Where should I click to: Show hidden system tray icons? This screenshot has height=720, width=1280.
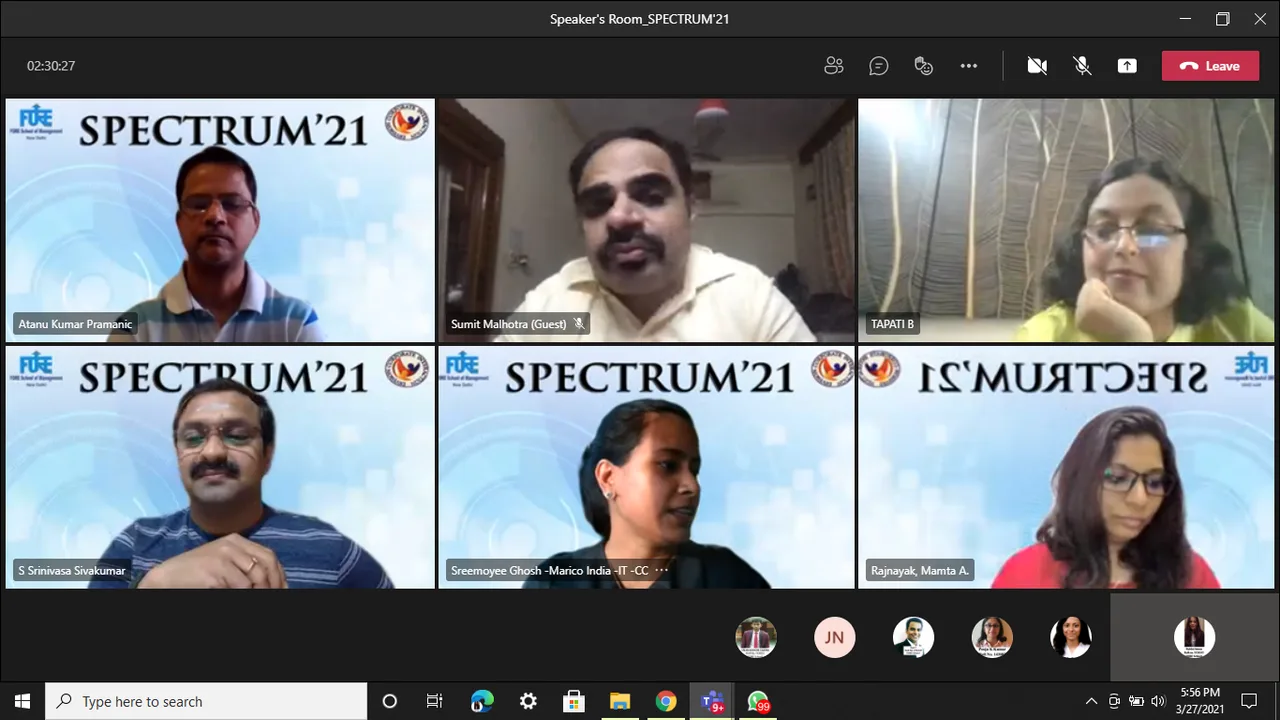tap(1091, 701)
